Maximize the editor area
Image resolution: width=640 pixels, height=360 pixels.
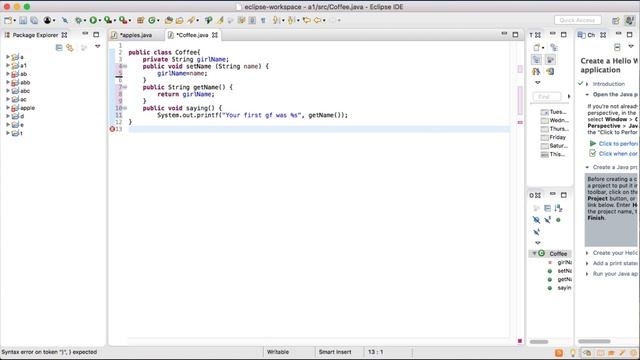(516, 35)
